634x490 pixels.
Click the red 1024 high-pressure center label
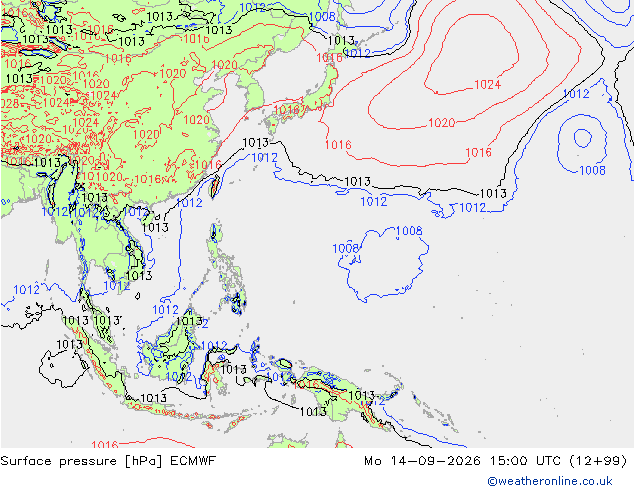tap(488, 84)
